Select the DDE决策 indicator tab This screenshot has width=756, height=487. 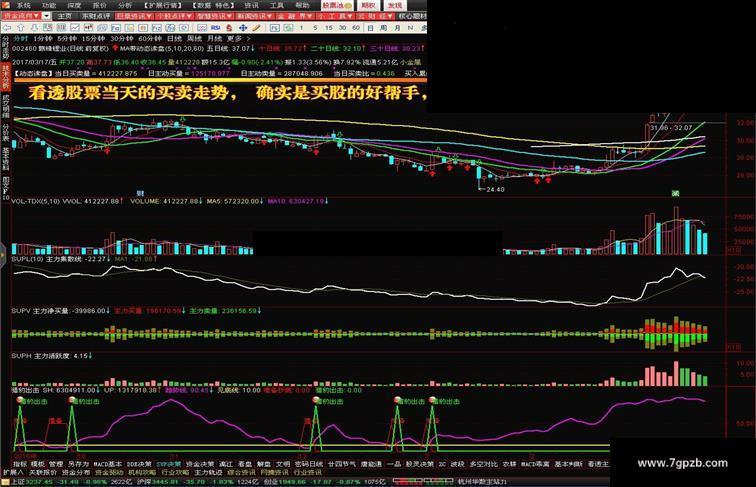(x=139, y=464)
